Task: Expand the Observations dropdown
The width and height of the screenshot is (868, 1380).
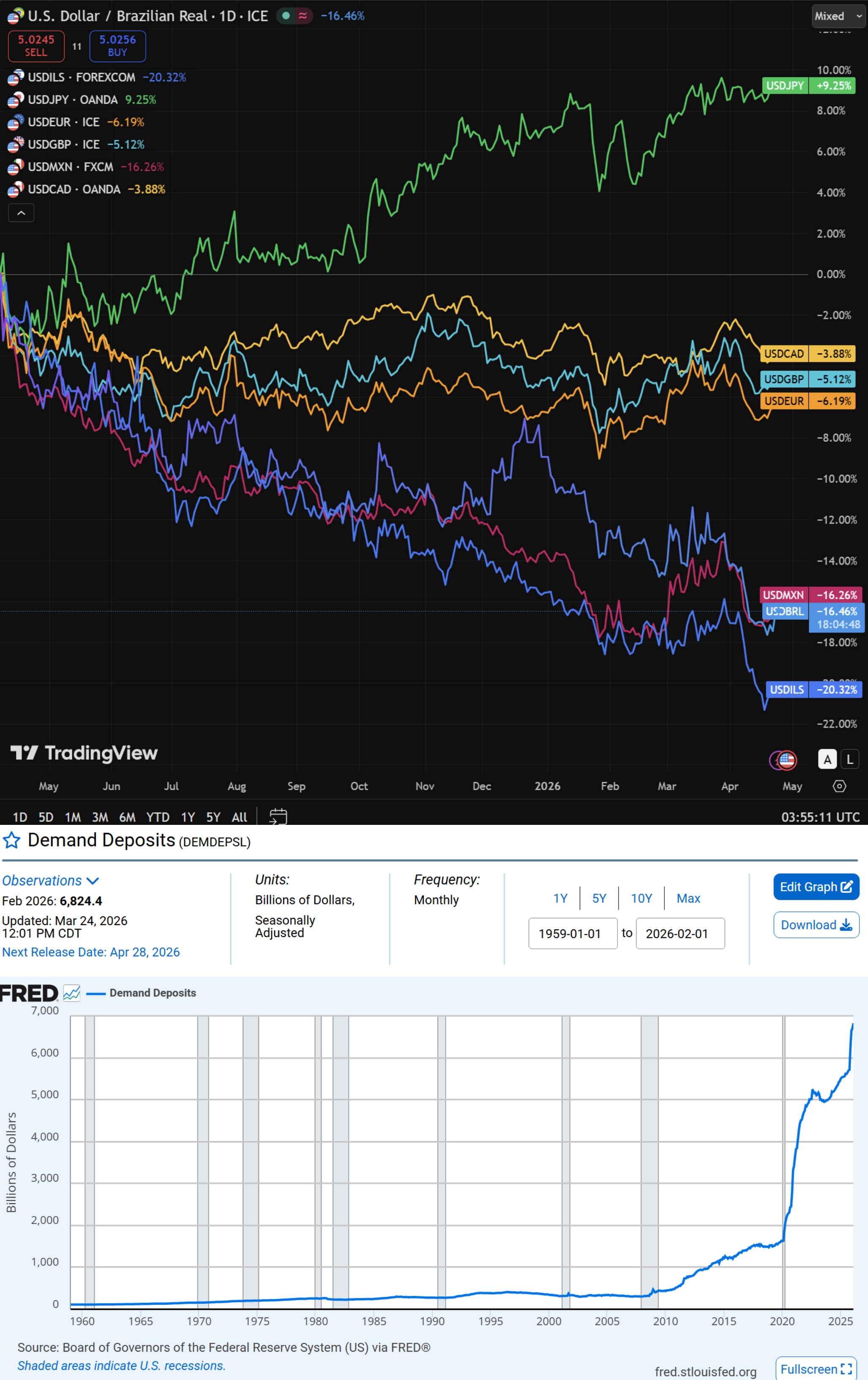Action: pyautogui.click(x=50, y=880)
